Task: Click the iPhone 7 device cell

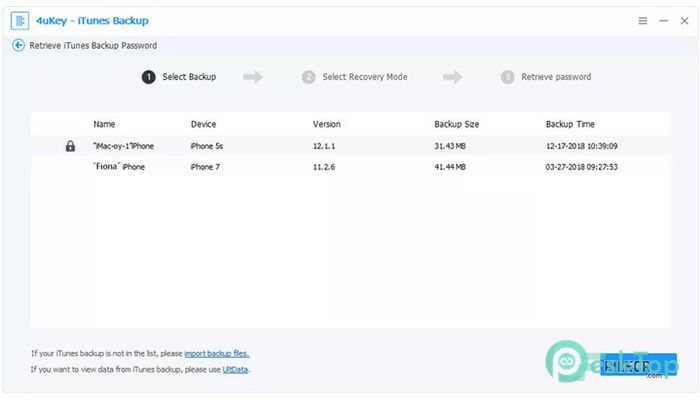Action: pyautogui.click(x=205, y=167)
